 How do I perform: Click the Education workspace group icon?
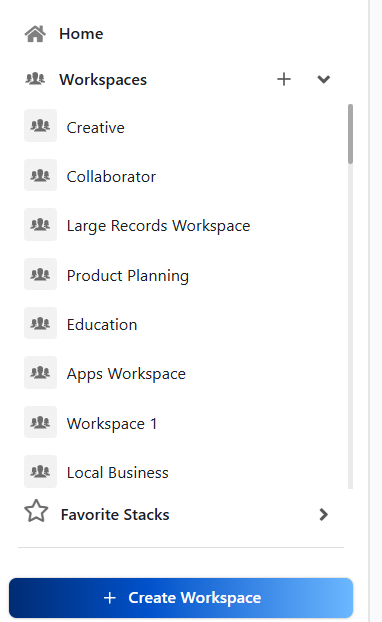pyautogui.click(x=40, y=323)
